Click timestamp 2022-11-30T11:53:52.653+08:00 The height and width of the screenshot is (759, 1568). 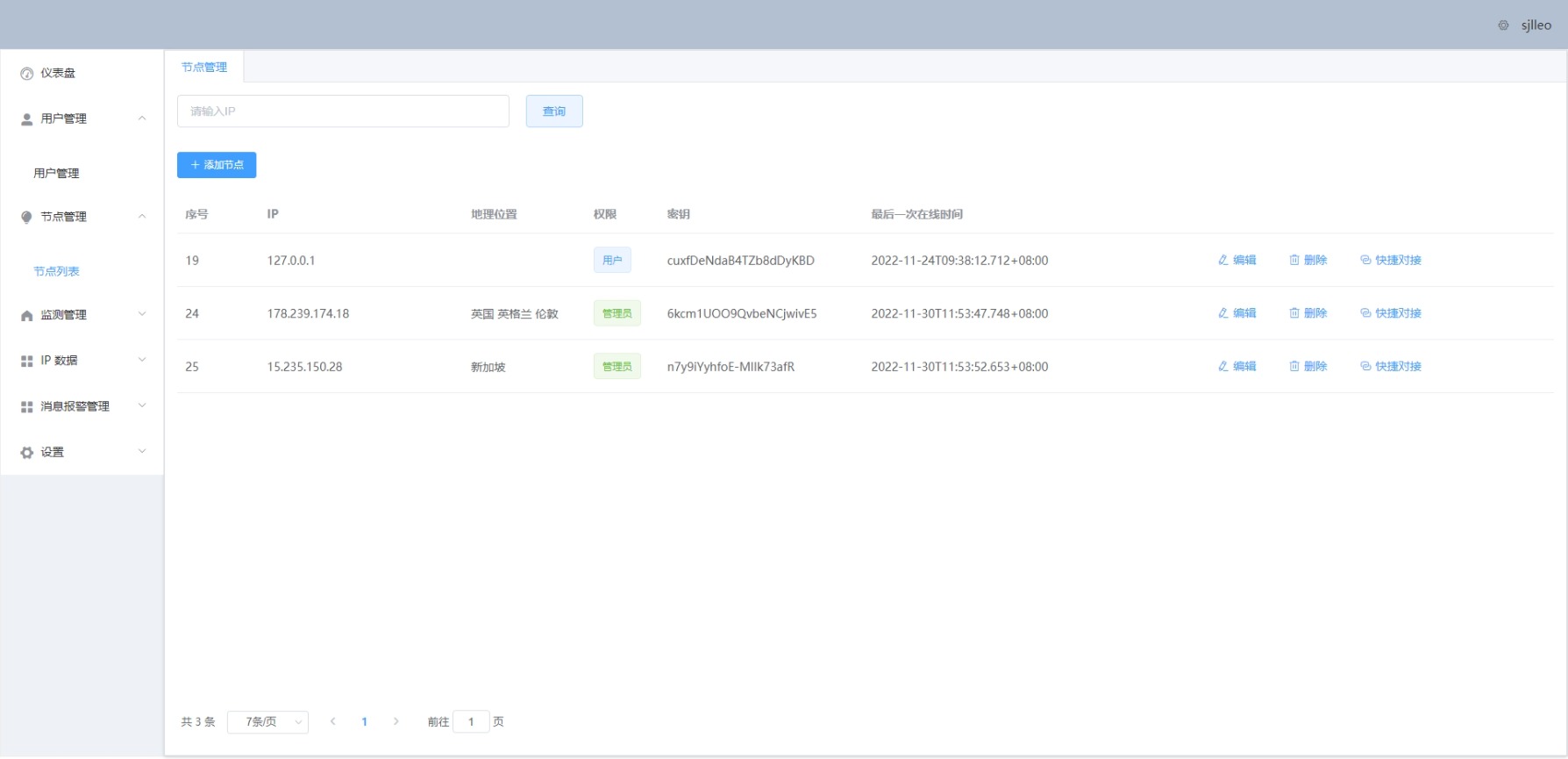pos(959,367)
